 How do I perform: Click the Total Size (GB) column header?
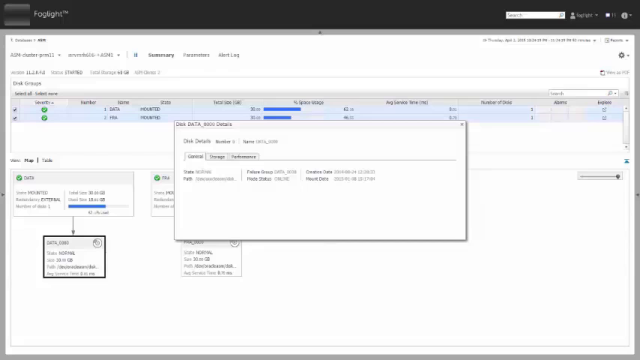[227, 102]
